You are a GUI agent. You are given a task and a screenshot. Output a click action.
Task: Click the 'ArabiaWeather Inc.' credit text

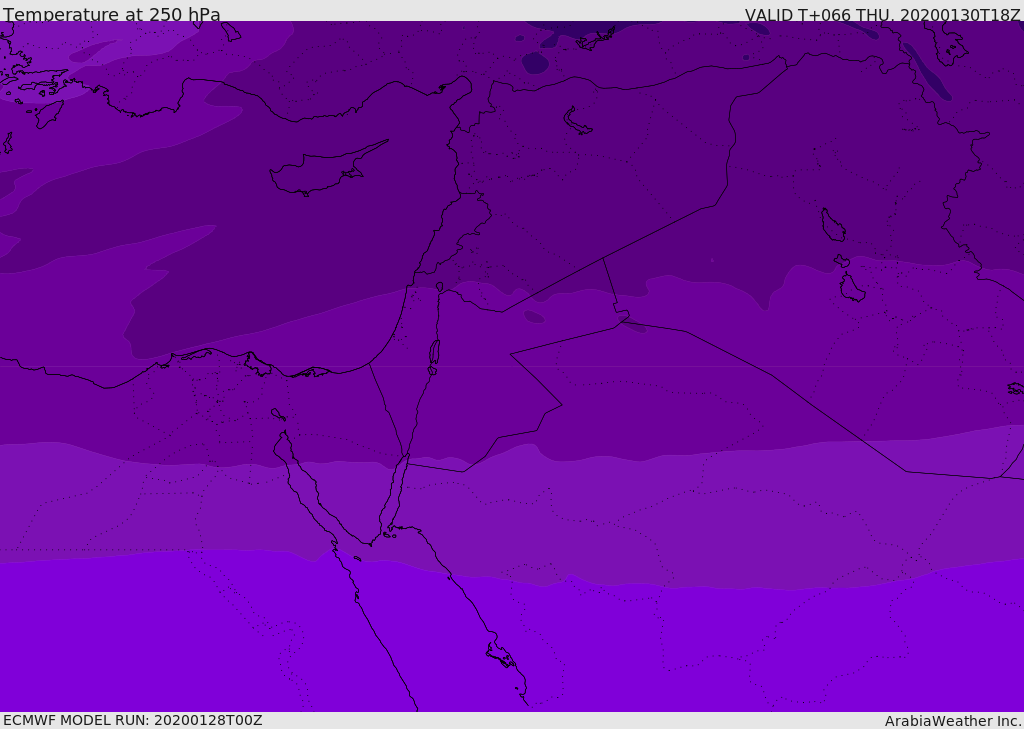pos(953,721)
